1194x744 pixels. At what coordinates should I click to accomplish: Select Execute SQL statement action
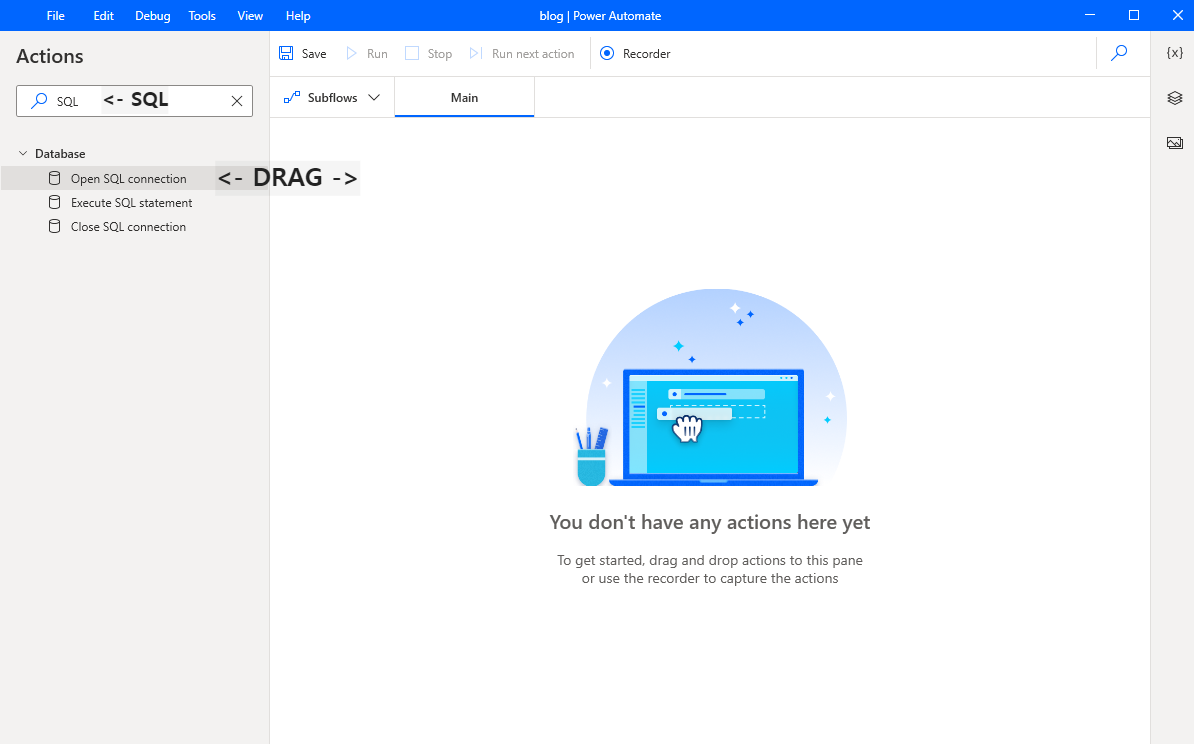coord(132,203)
